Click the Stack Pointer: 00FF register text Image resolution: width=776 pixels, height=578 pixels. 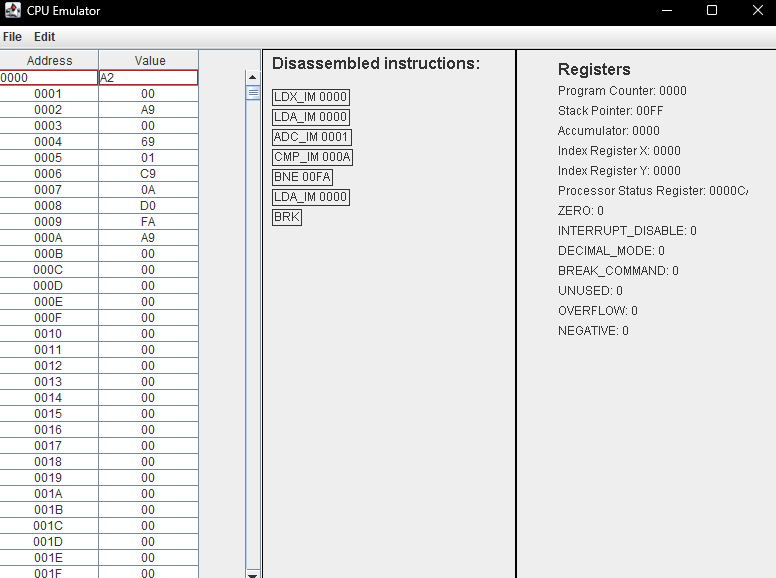tap(610, 111)
